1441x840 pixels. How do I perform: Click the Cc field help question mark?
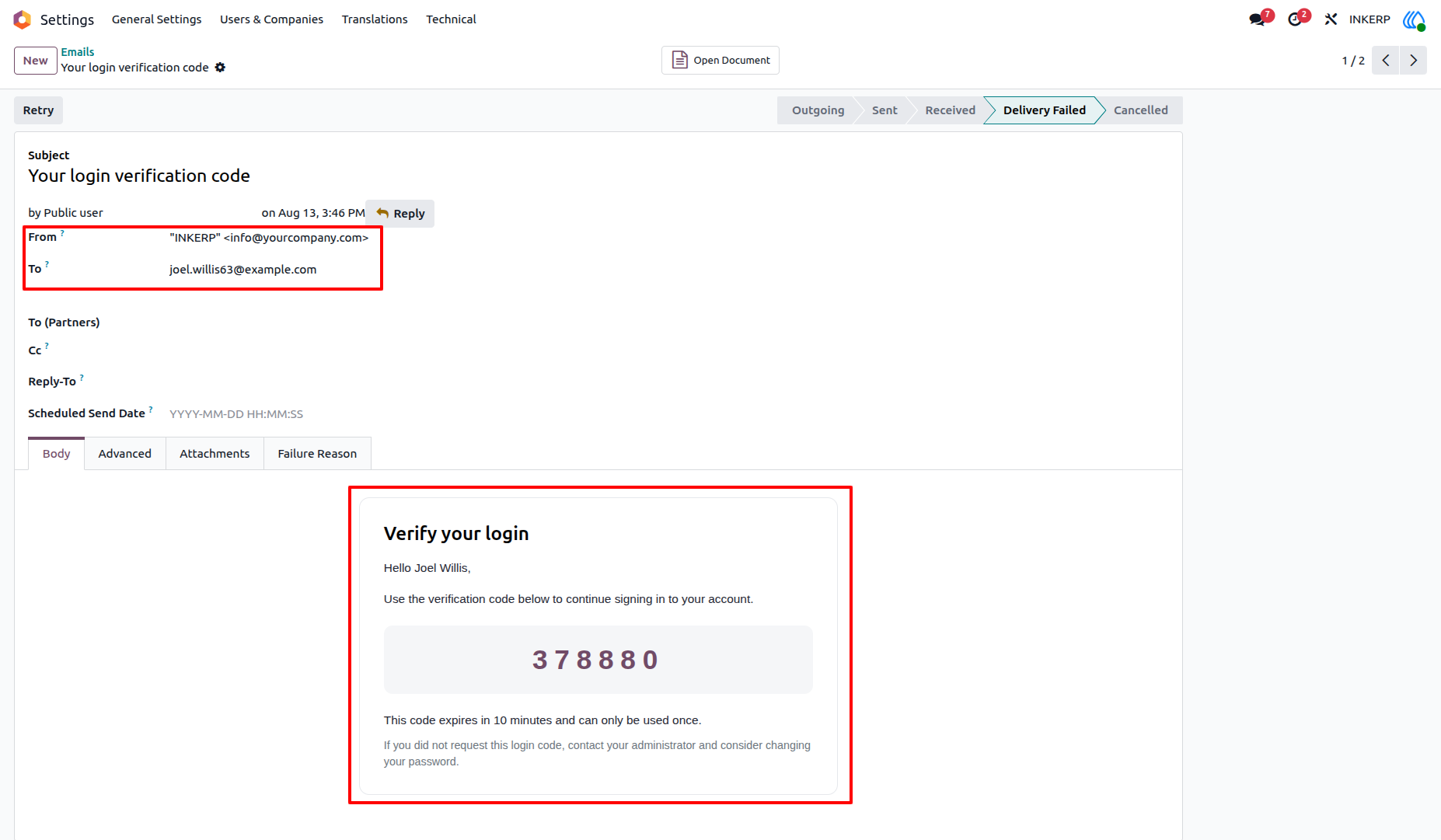point(47,347)
